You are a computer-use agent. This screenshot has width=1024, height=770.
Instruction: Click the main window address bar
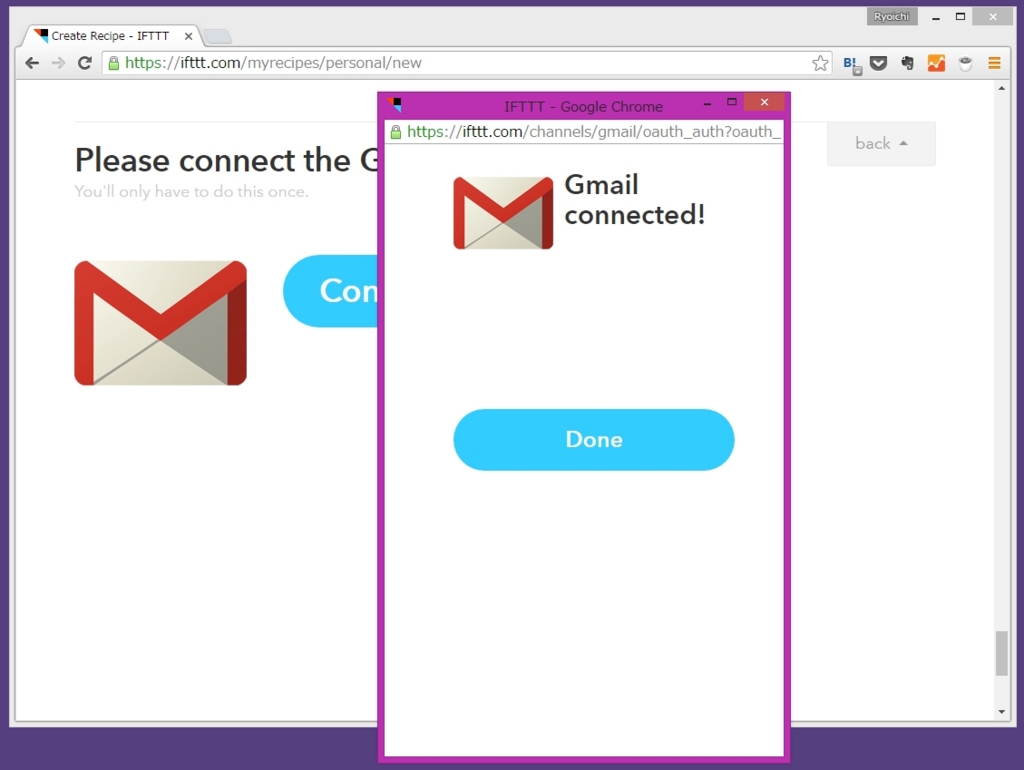[x=467, y=63]
